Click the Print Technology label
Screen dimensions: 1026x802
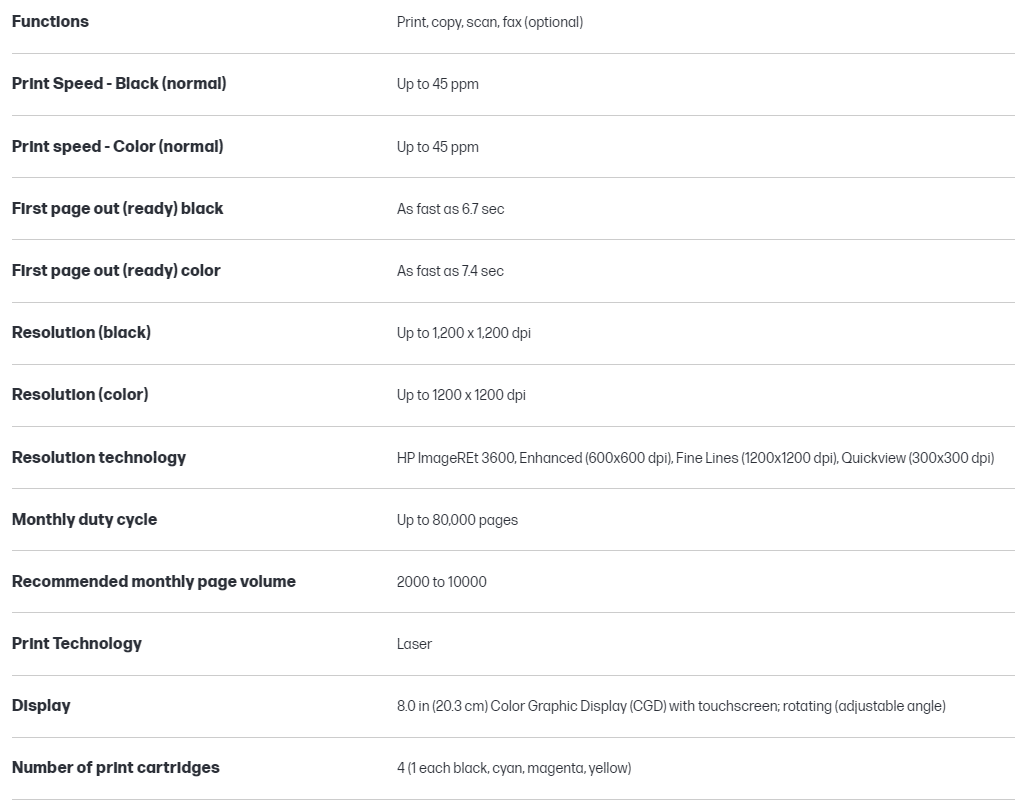(77, 644)
